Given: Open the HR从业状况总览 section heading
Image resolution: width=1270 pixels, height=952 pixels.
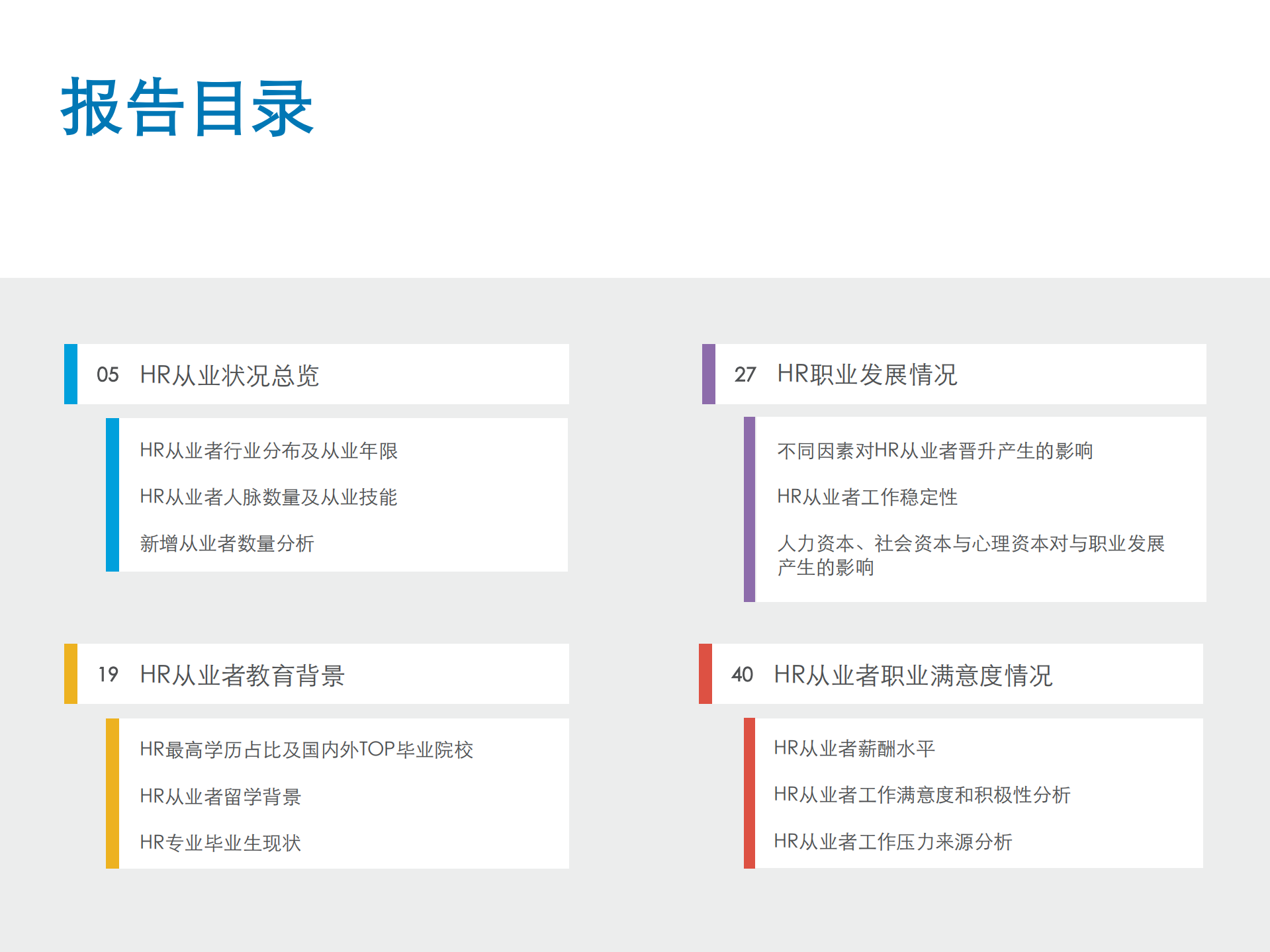Looking at the screenshot, I should [231, 374].
